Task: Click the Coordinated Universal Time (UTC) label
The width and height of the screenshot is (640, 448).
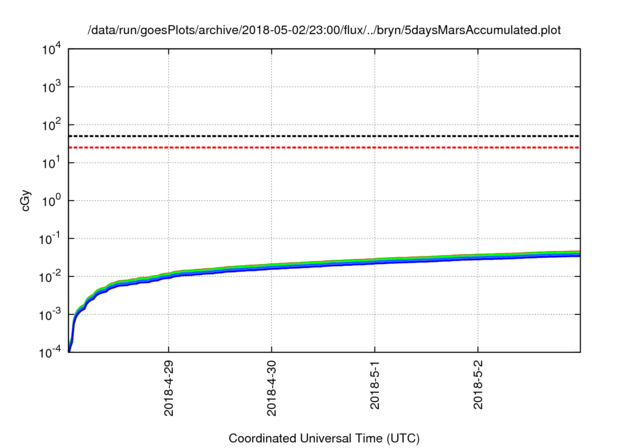Action: [324, 438]
